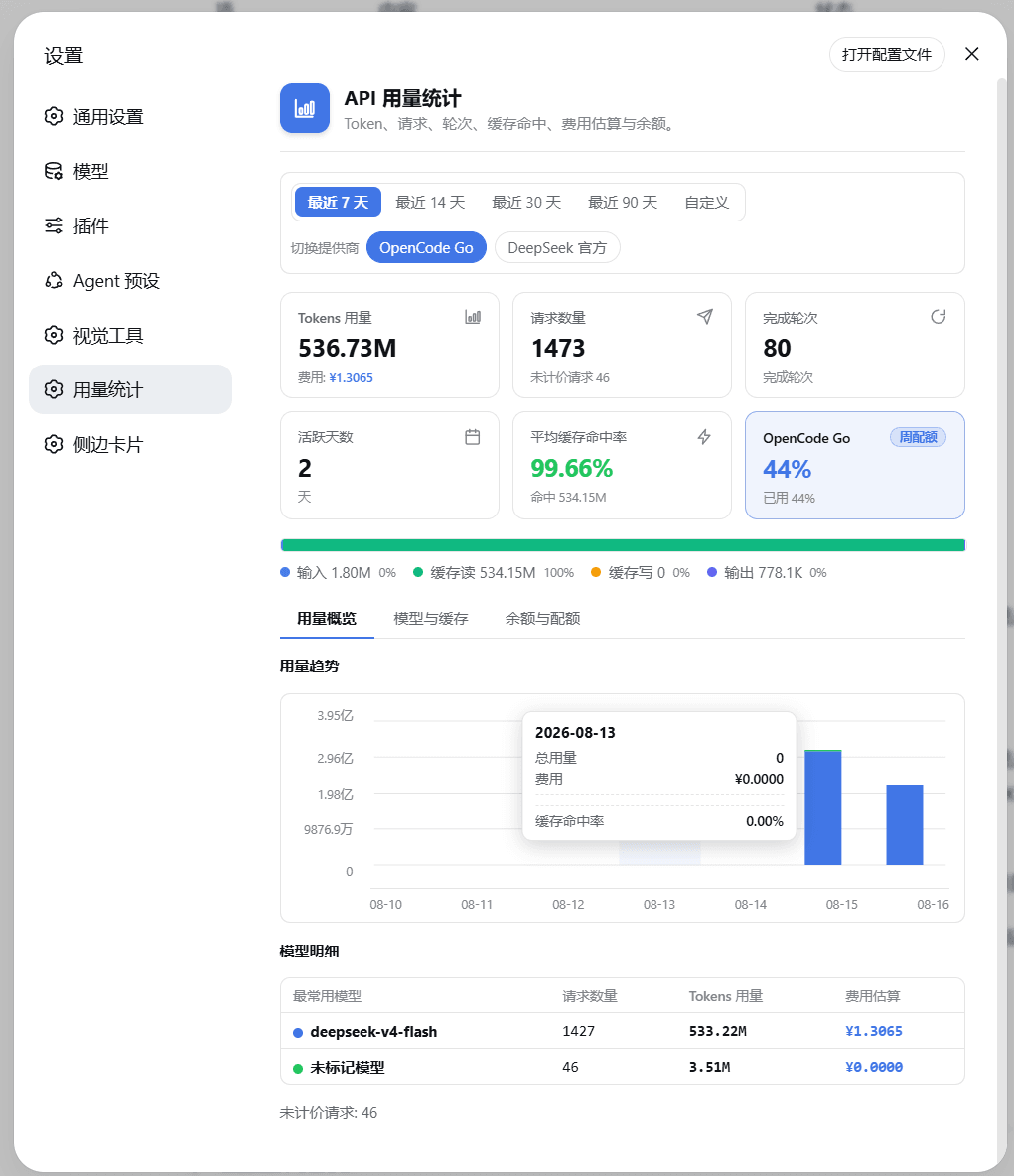
Task: Select the 自定义 date range
Action: [706, 202]
